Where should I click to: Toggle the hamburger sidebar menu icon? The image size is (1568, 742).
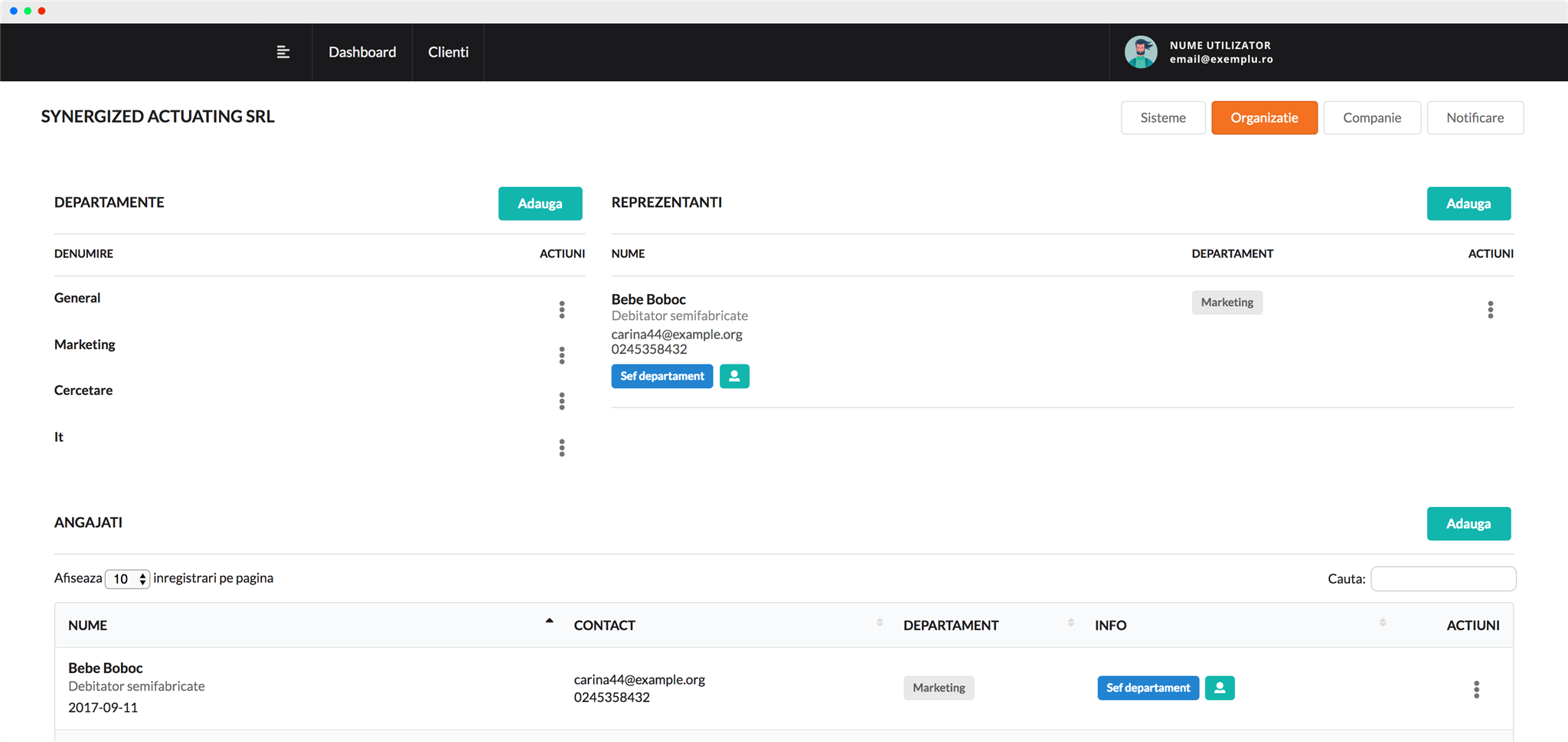[x=283, y=52]
